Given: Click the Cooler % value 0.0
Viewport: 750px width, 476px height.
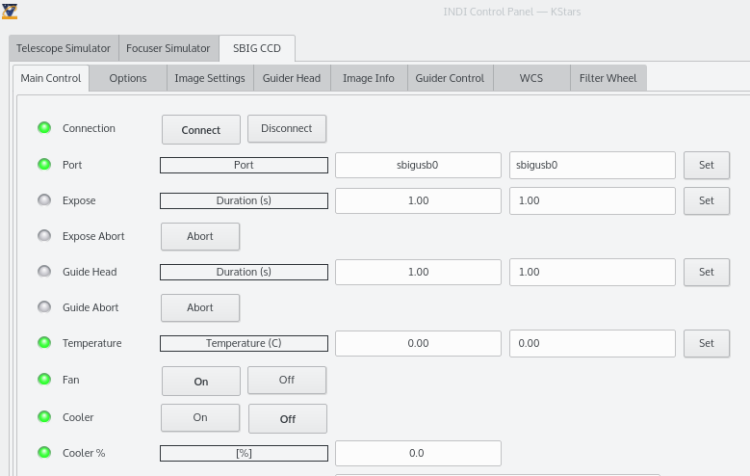Looking at the screenshot, I should point(418,453).
